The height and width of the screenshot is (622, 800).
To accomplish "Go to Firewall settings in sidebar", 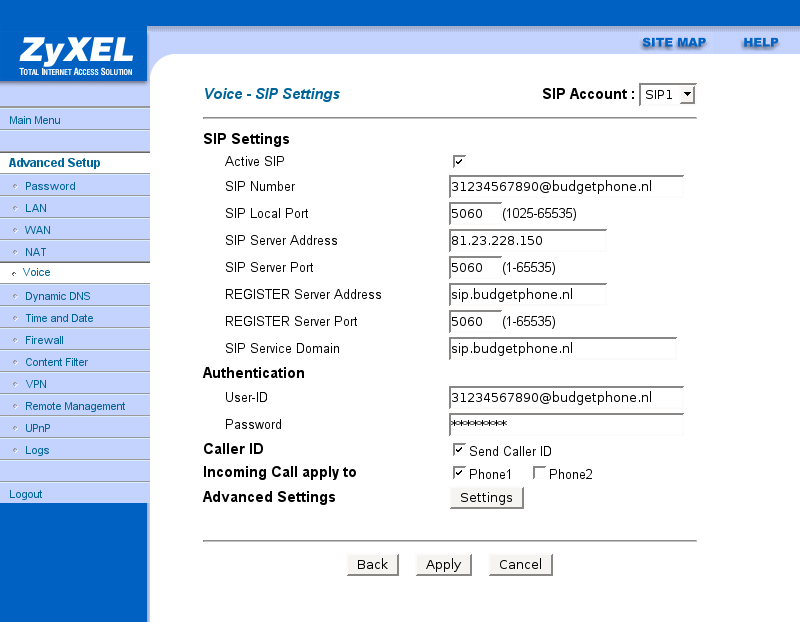I will 44,340.
